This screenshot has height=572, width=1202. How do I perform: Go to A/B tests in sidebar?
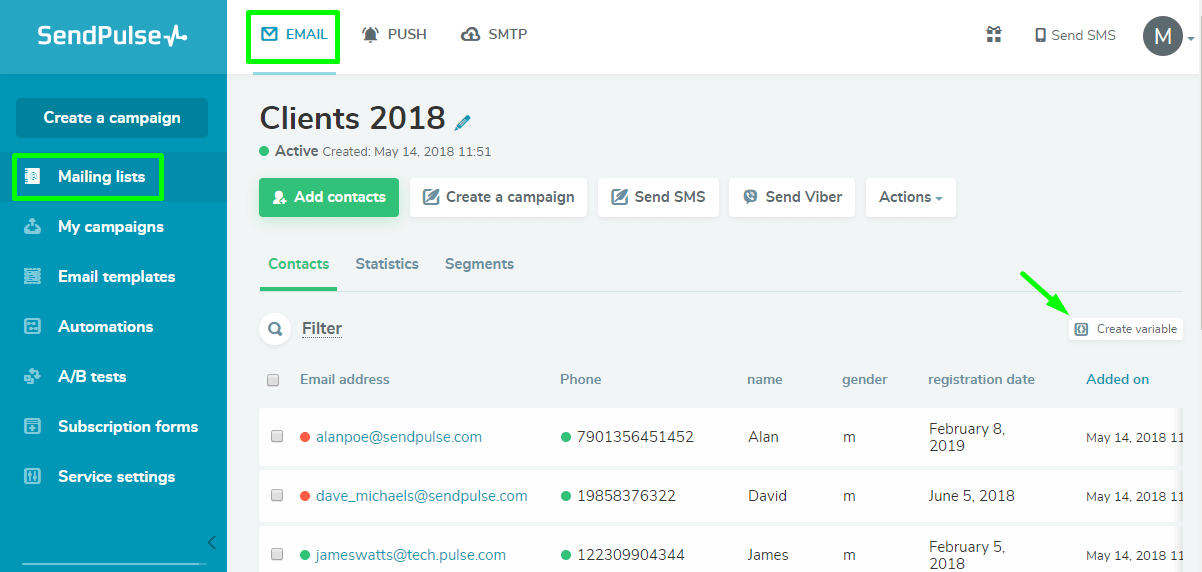pos(92,377)
